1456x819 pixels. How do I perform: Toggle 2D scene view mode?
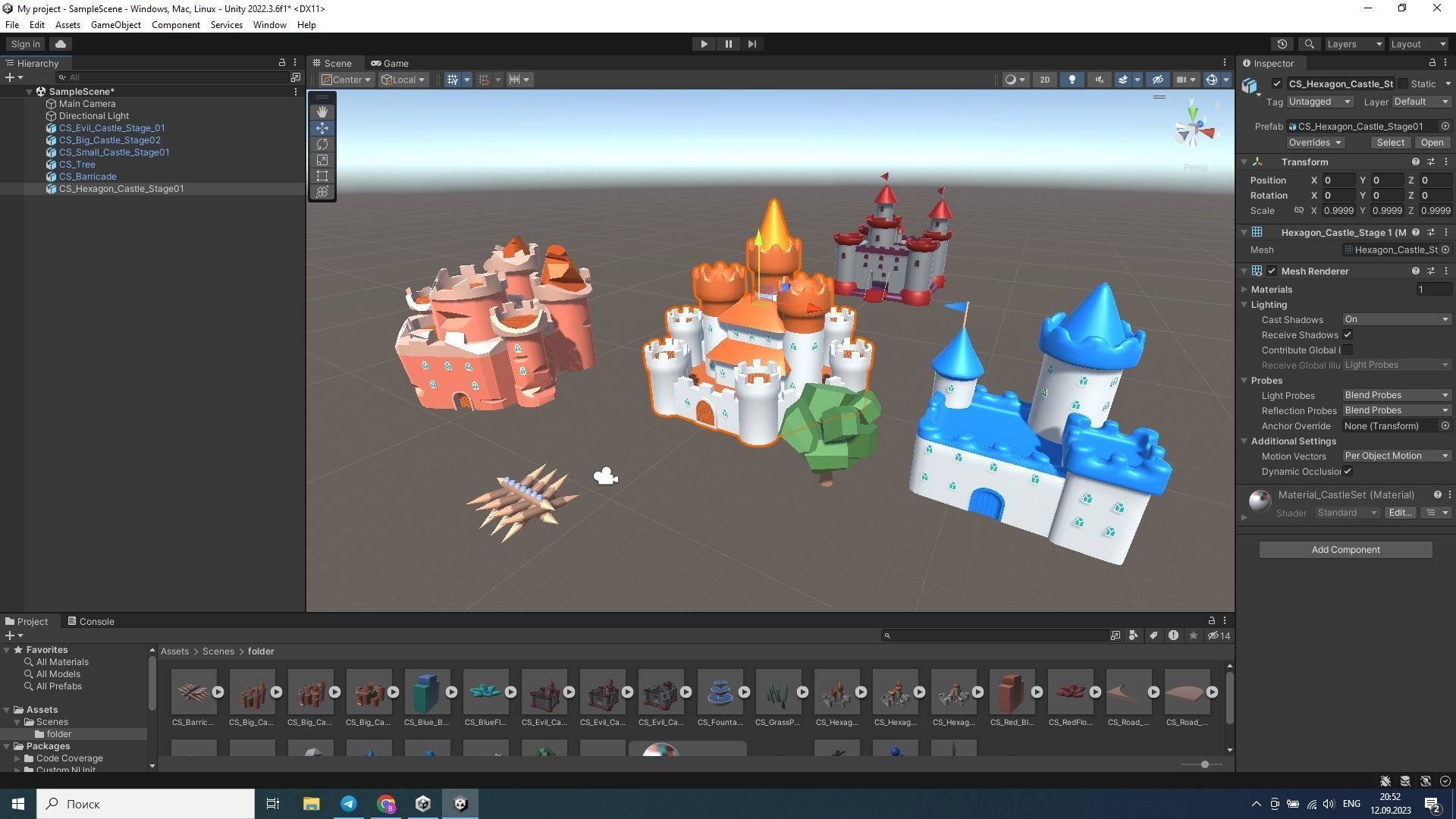1044,80
